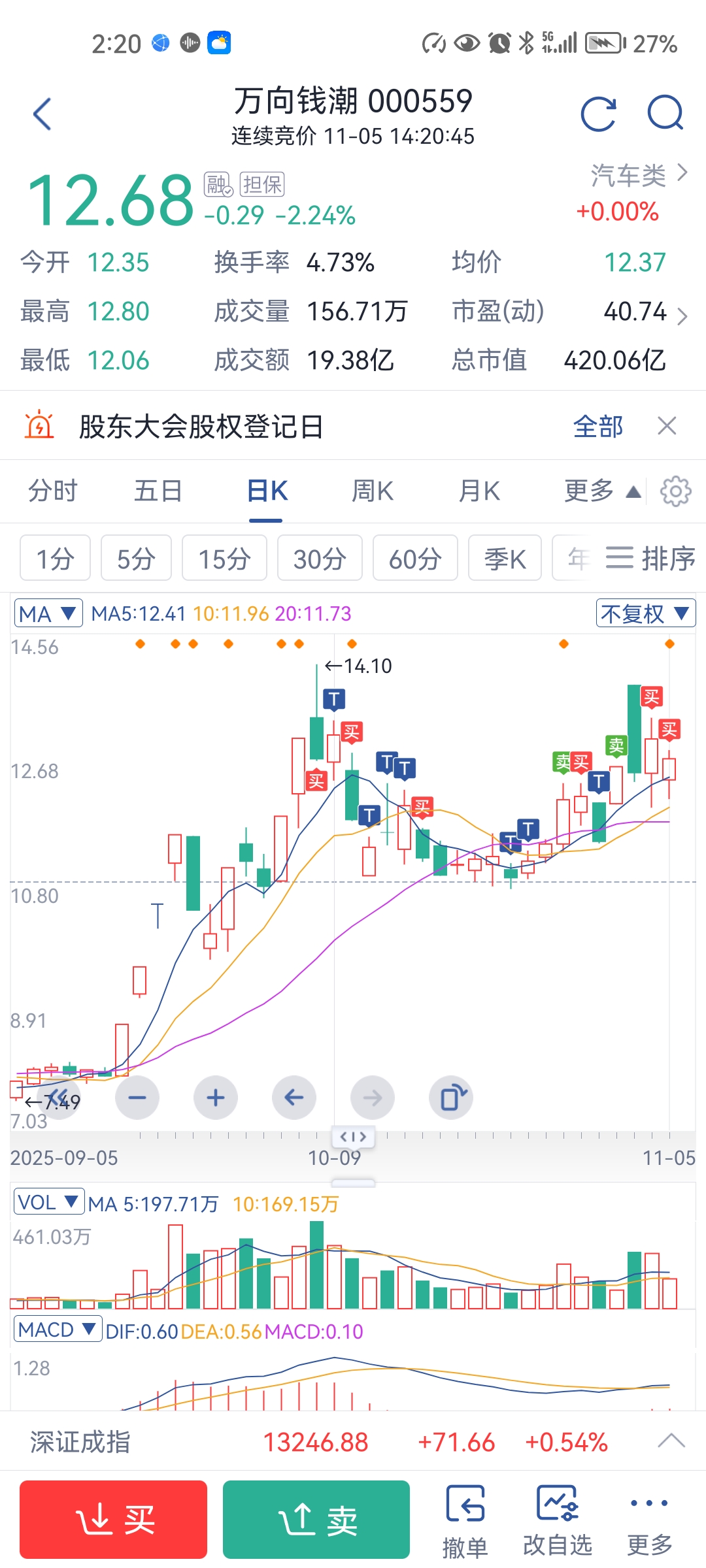The width and height of the screenshot is (706, 1568).
Task: Tap the 改自选 watchlist icon
Action: point(558,1520)
